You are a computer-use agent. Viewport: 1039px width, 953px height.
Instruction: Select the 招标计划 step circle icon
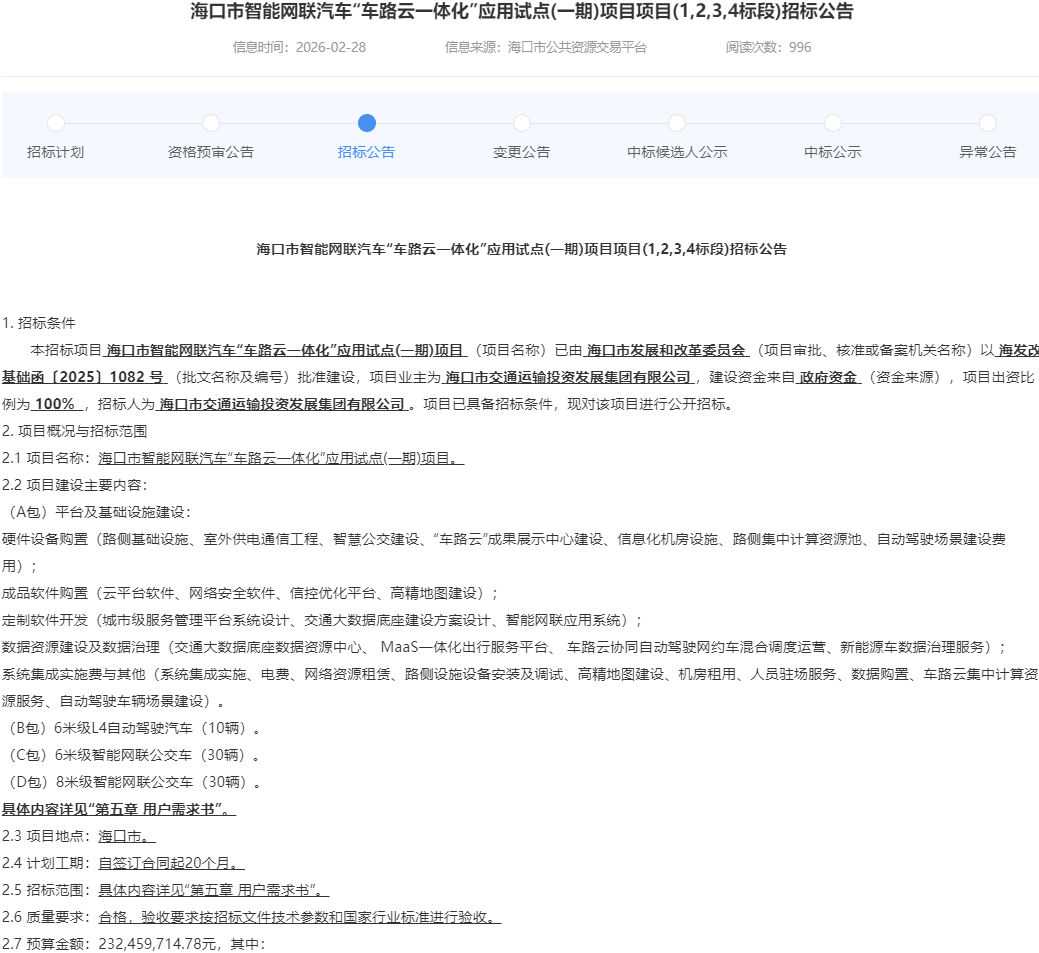tap(55, 123)
